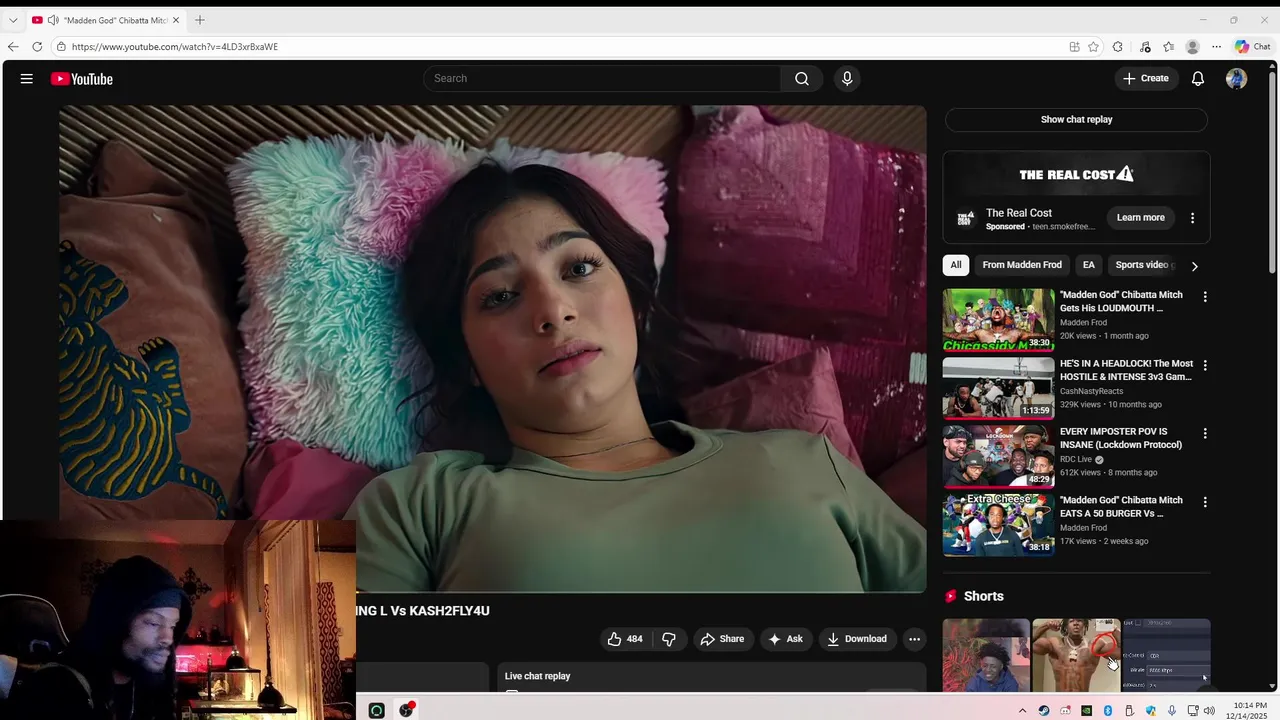Click the main video player frame
This screenshot has height=720, width=1280.
pos(492,349)
